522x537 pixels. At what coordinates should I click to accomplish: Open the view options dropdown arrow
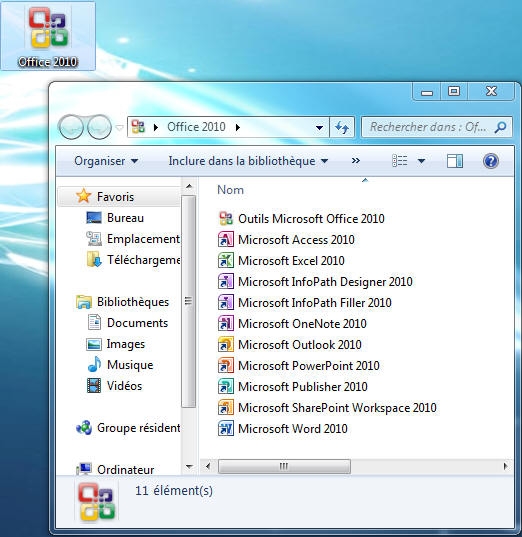421,161
